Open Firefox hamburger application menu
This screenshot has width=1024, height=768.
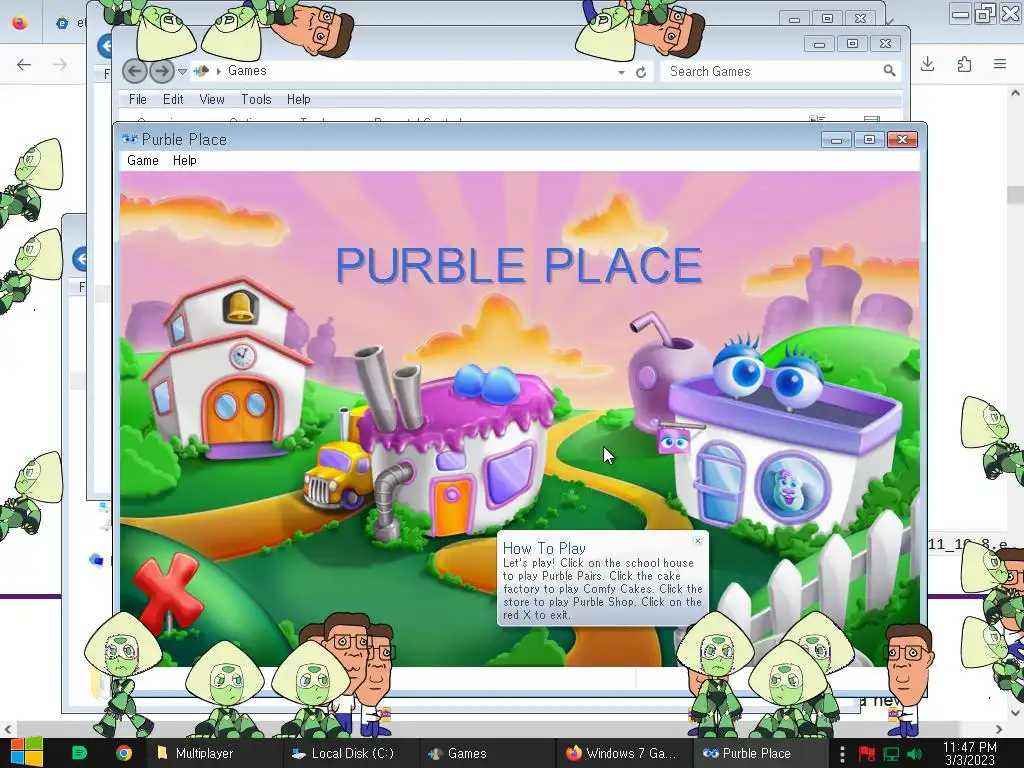point(1000,64)
